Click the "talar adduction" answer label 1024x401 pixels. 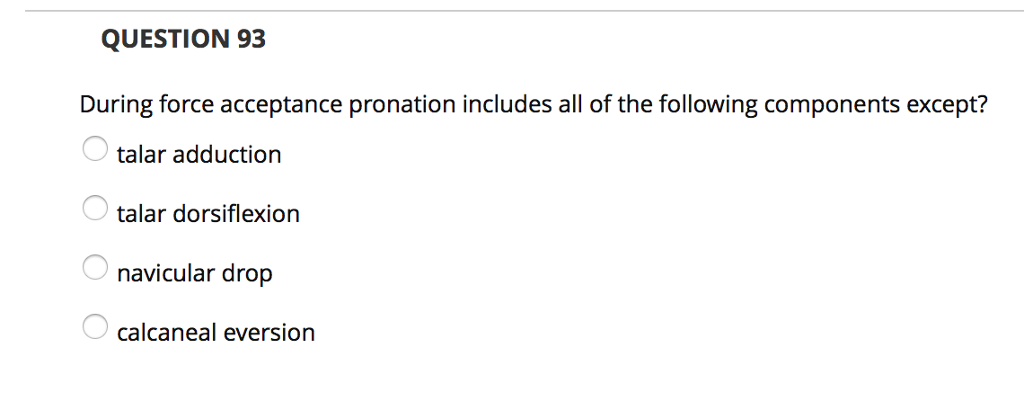click(199, 155)
